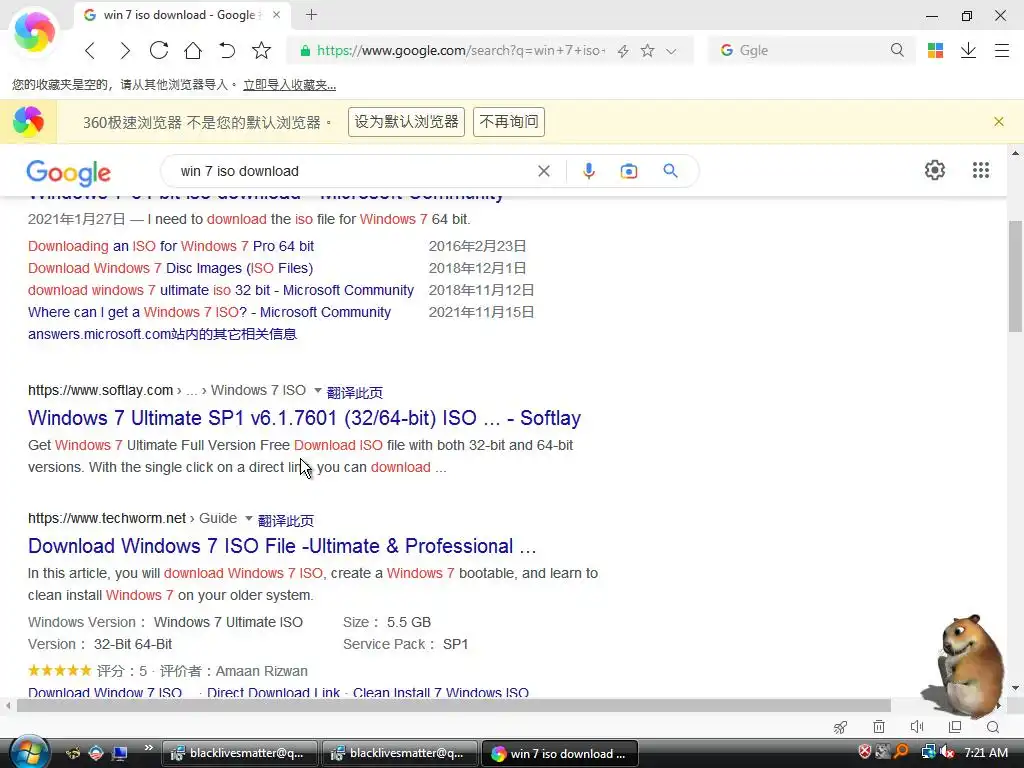Expand the address bar dropdown chevron

point(671,51)
